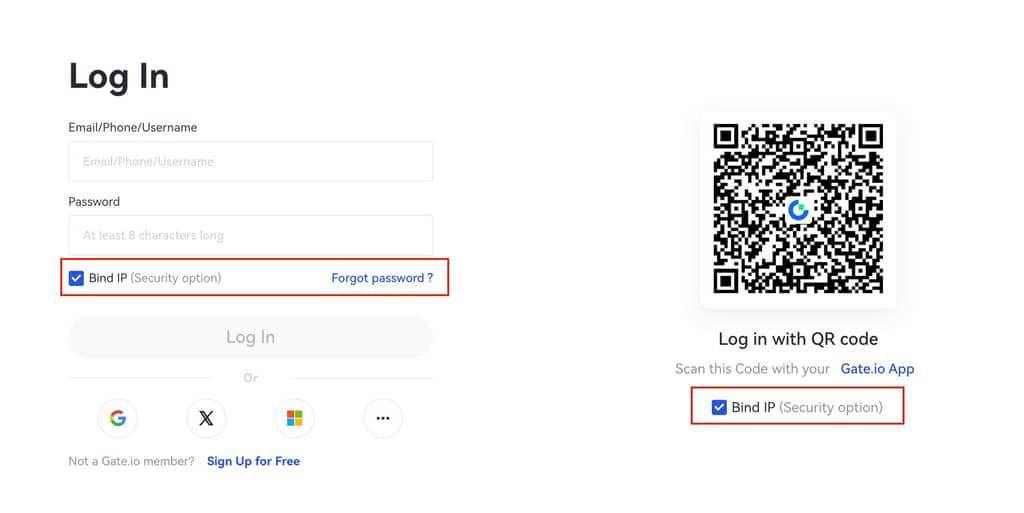Open the Sign Up for Free link
Image resolution: width=1024 pixels, height=513 pixels.
point(253,461)
